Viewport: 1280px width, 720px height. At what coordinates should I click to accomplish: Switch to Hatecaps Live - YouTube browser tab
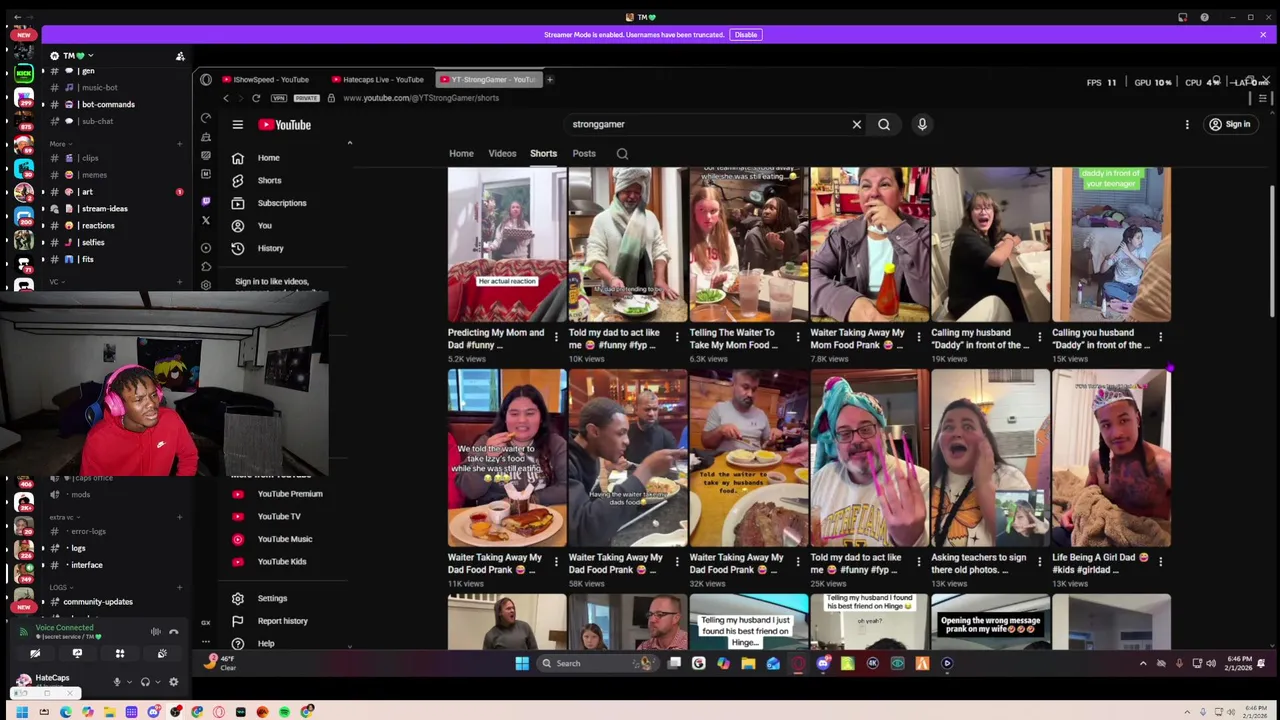point(380,79)
